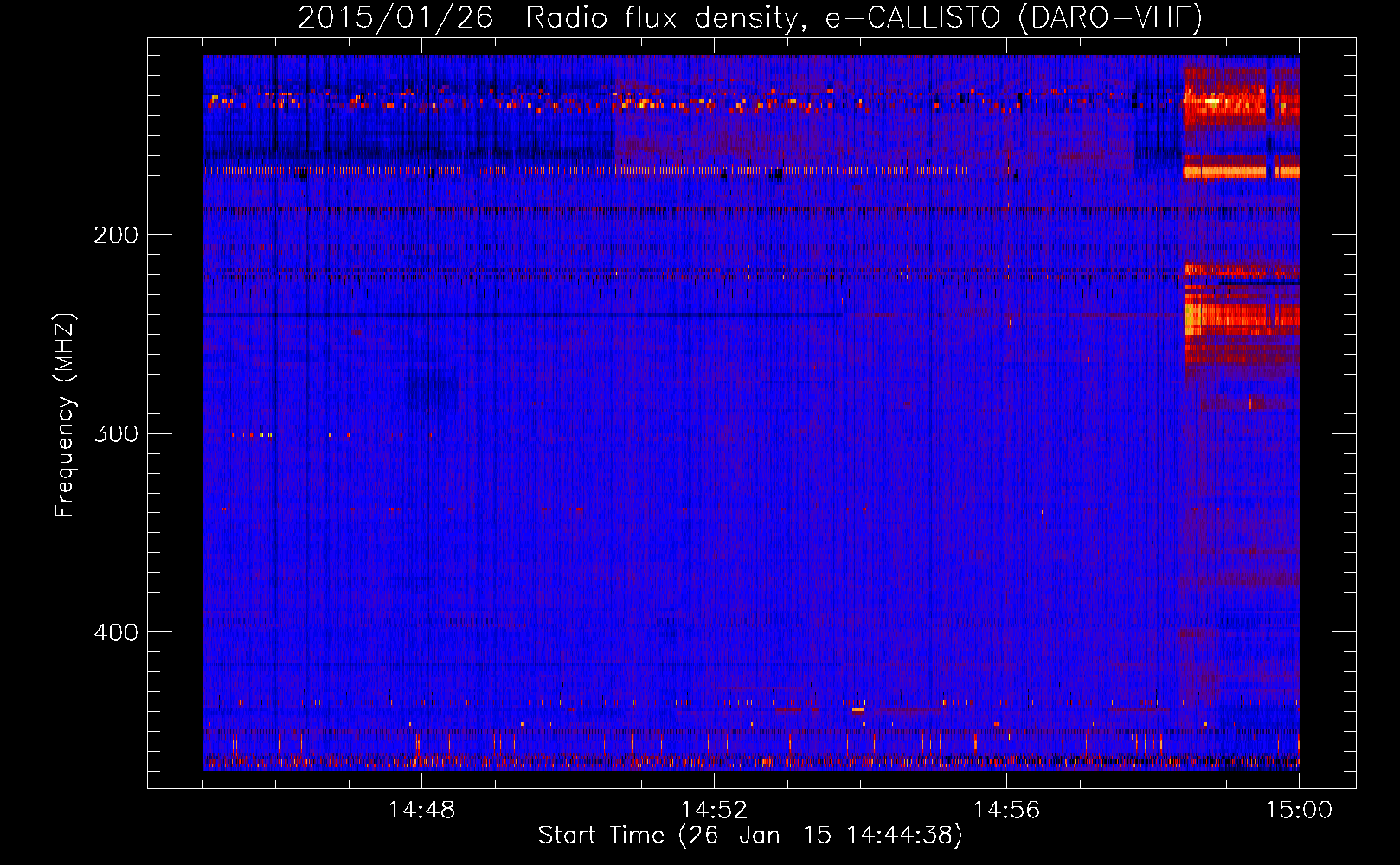
Task: Select the 14:48 time tick label
Action: tap(421, 811)
